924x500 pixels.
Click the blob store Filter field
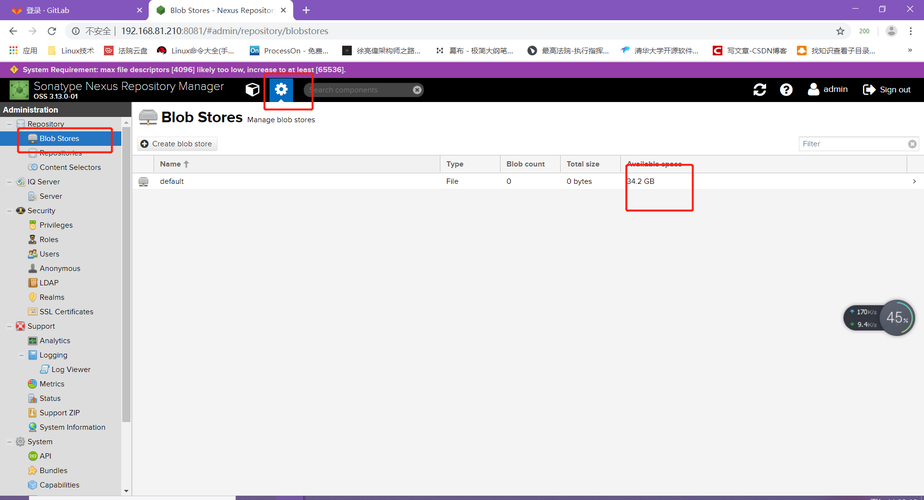[x=853, y=144]
